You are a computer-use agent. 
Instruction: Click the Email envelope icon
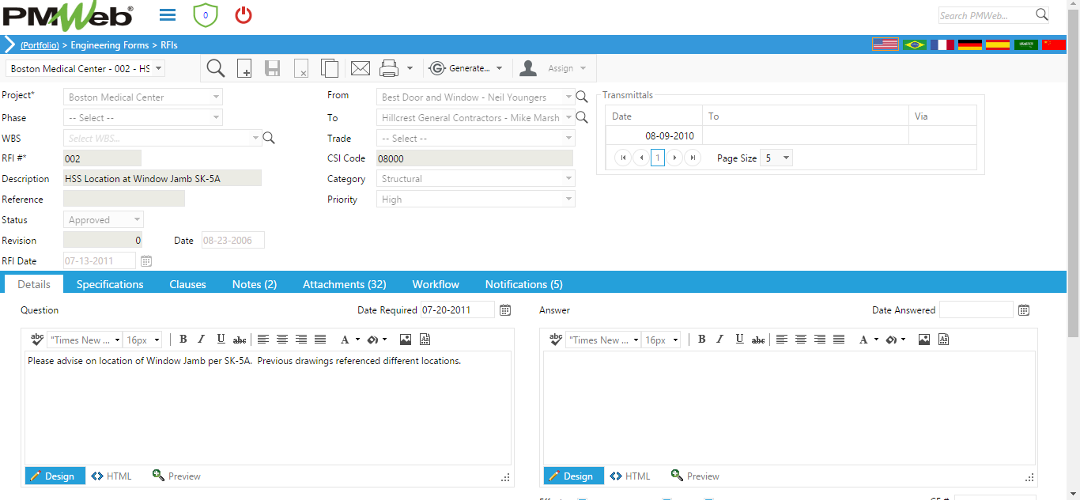point(361,68)
